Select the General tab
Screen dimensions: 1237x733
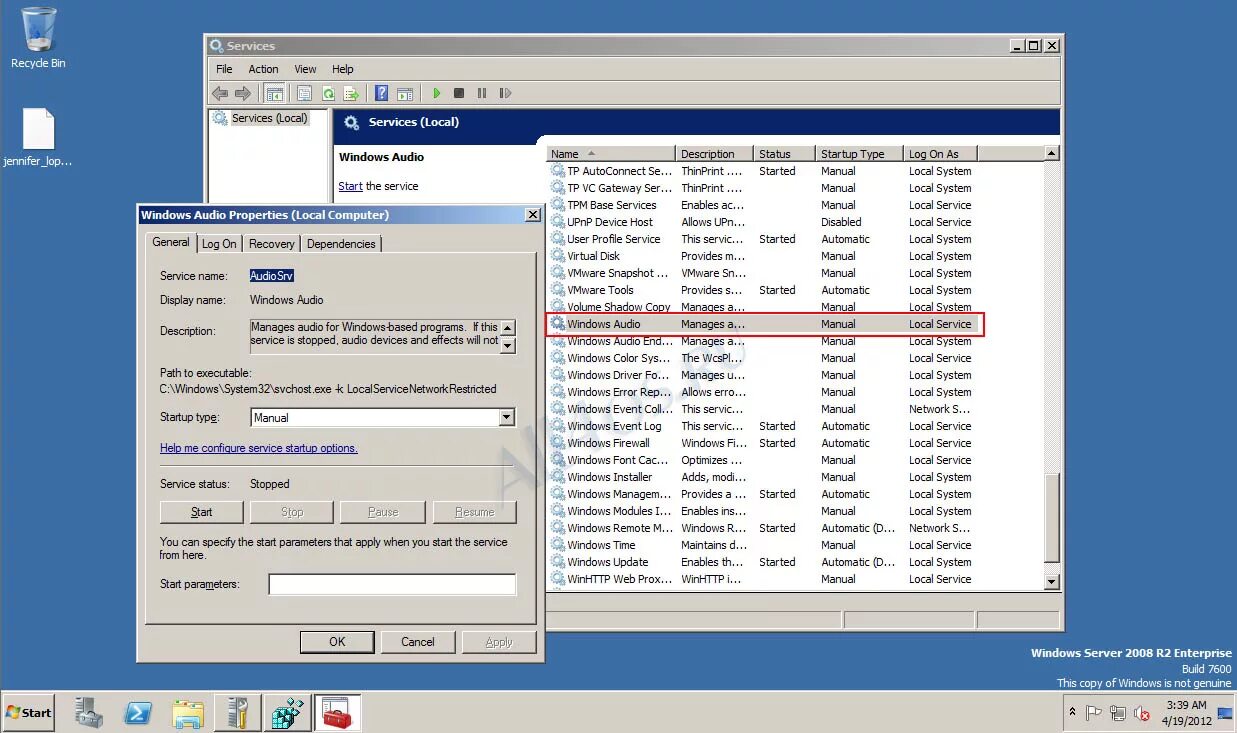[171, 242]
